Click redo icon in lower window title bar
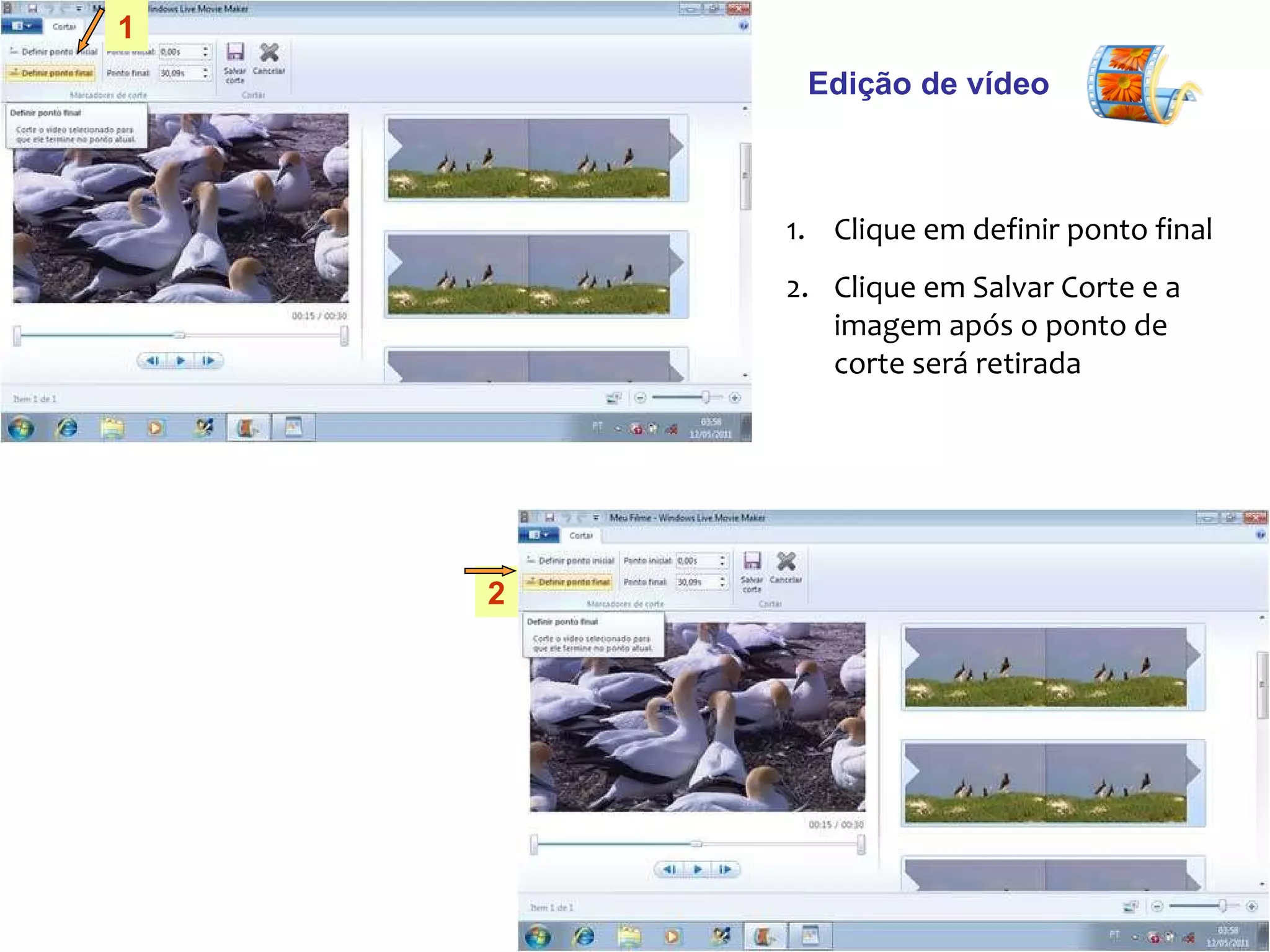This screenshot has height=952, width=1270. pyautogui.click(x=581, y=518)
